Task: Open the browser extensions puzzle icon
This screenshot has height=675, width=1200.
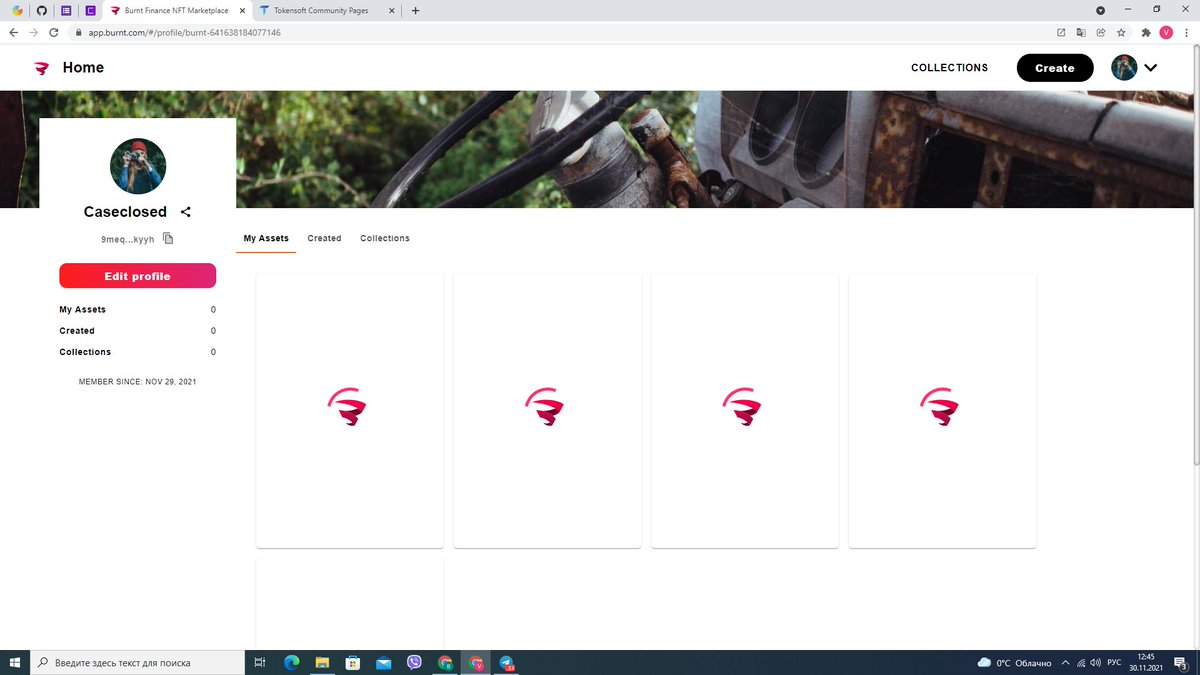Action: (x=1146, y=32)
